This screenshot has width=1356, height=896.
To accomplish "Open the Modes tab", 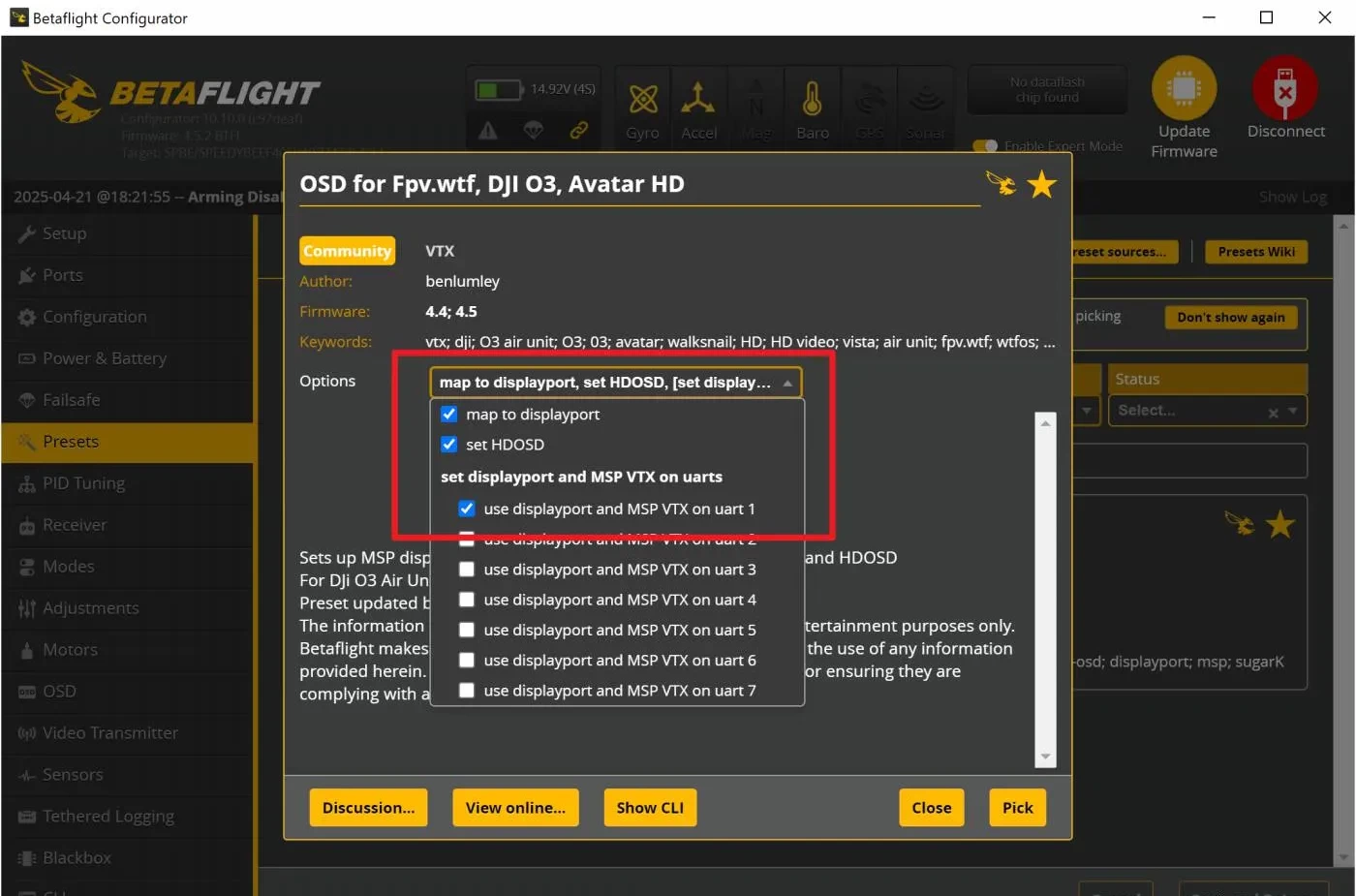I will pyautogui.click(x=127, y=567).
